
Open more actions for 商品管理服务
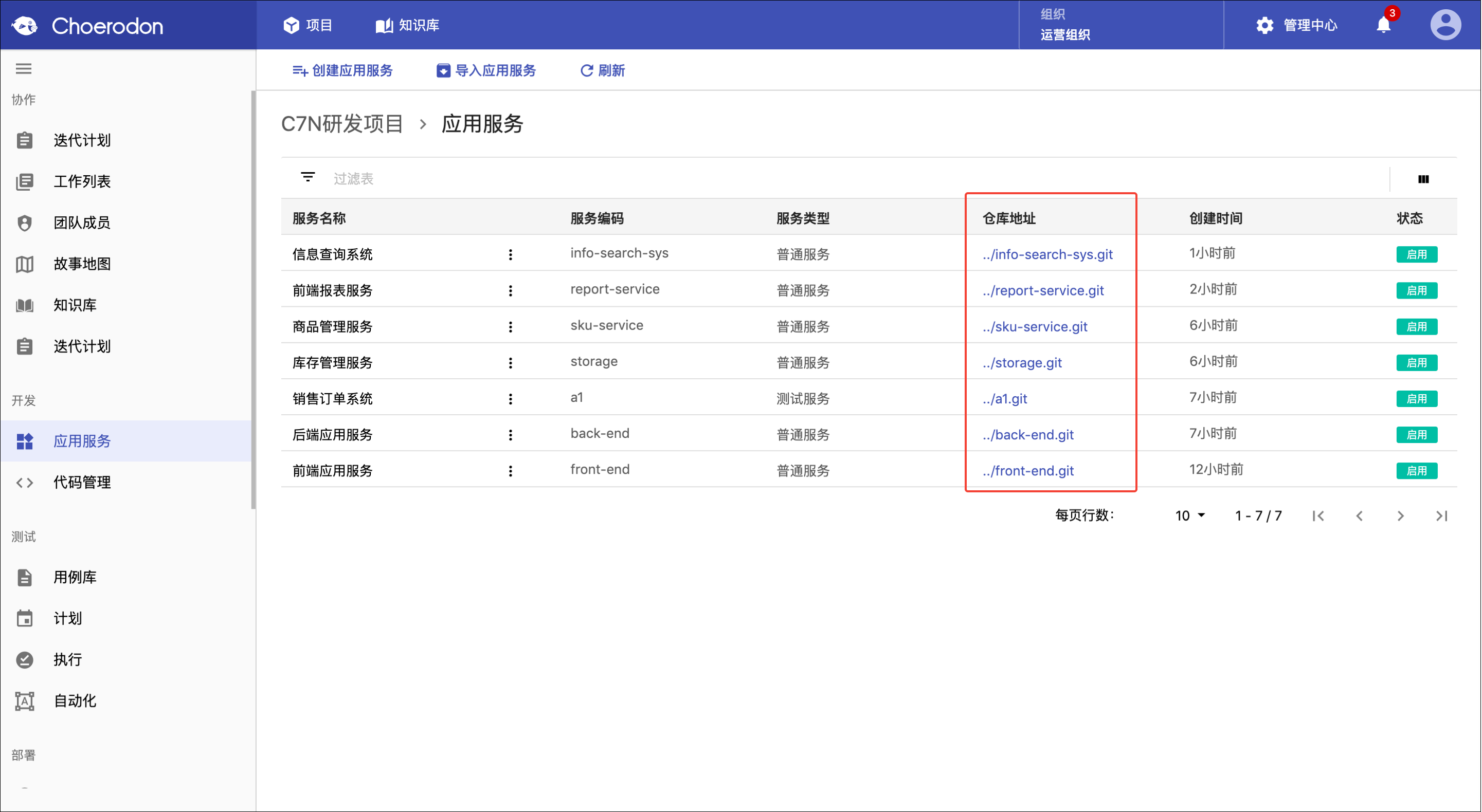[x=510, y=327]
